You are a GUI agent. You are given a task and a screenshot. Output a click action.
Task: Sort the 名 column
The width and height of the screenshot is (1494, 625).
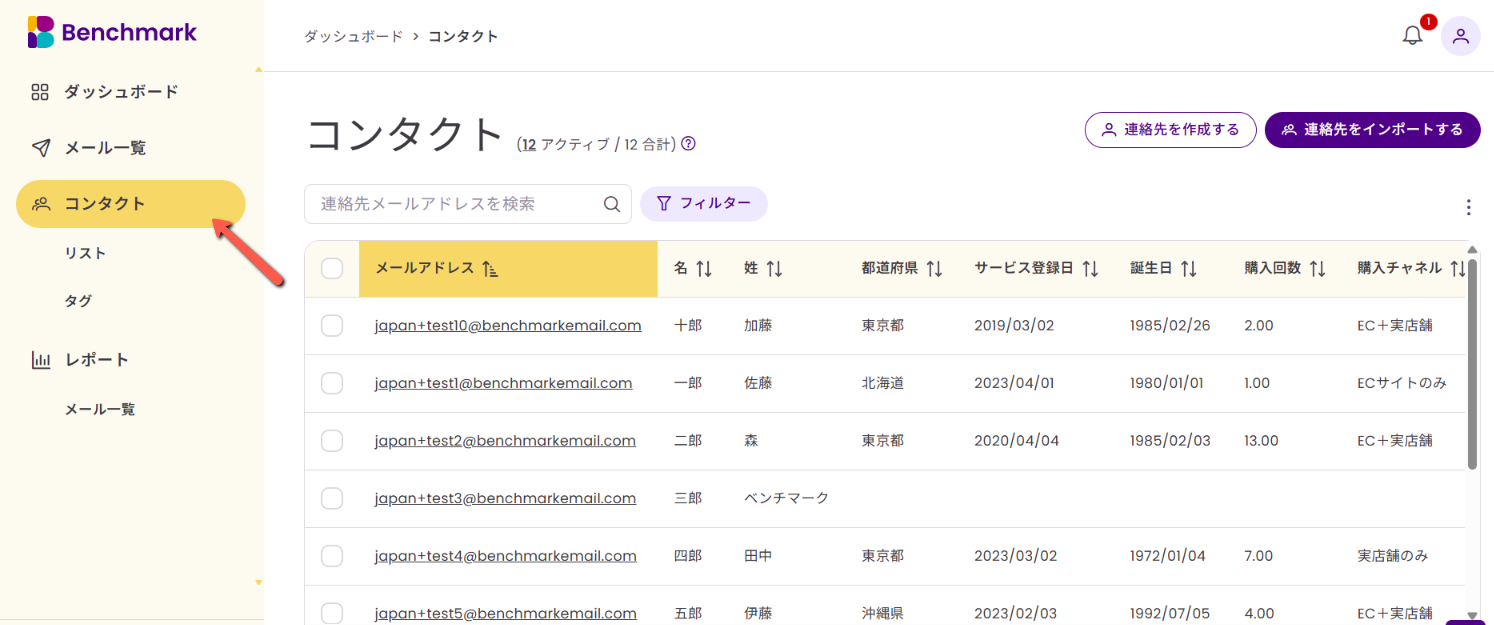704,268
